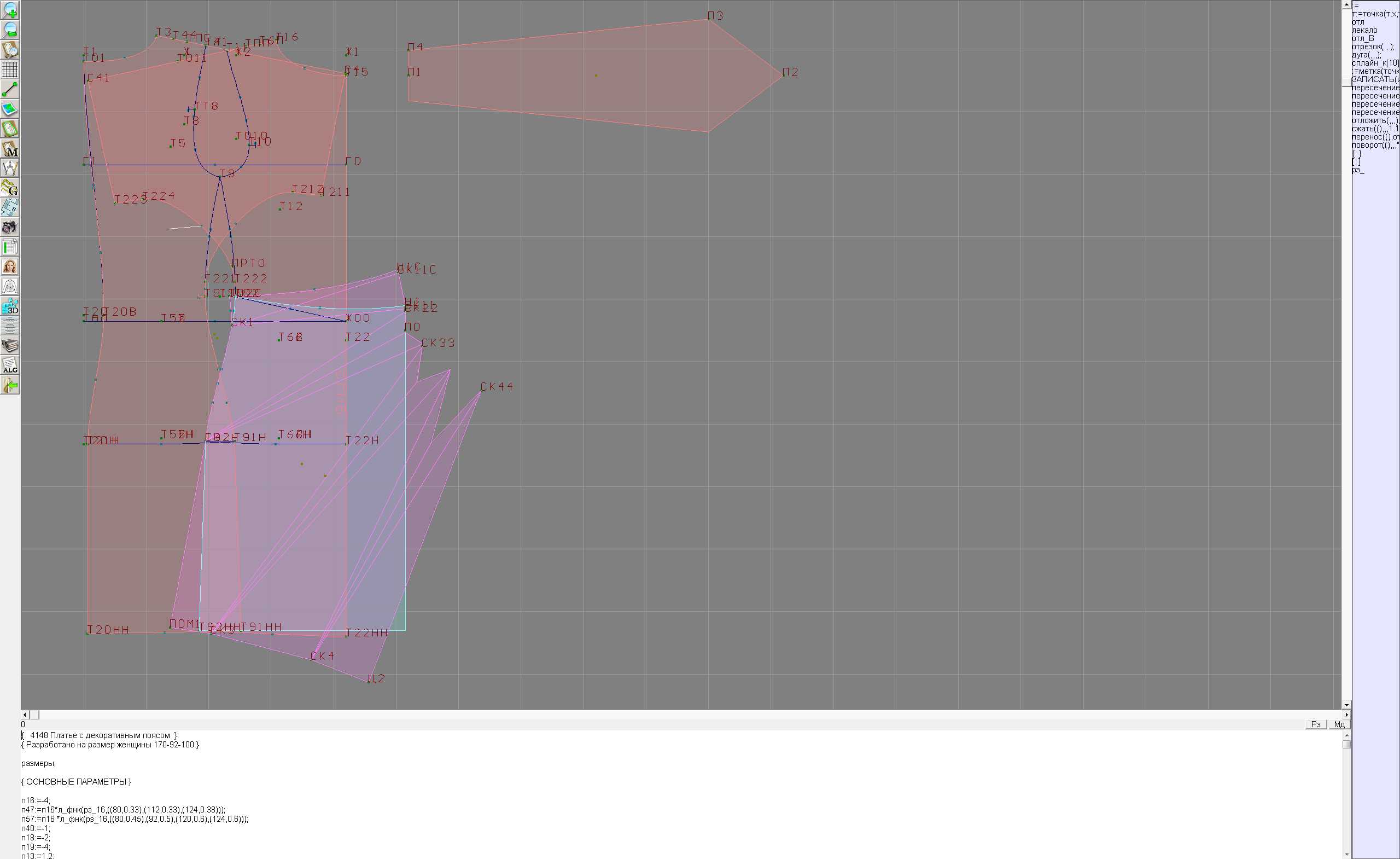Image resolution: width=1400 pixels, height=859 pixels.
Task: Click the zoom out magnifier icon
Action: tap(10, 30)
